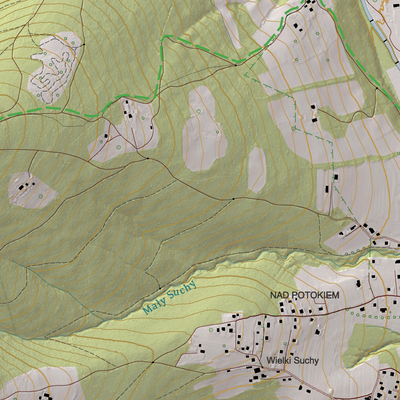Select the "NAD POTOKIEM" place label
Image resolution: width=400 pixels, height=400 pixels.
[x=305, y=295]
